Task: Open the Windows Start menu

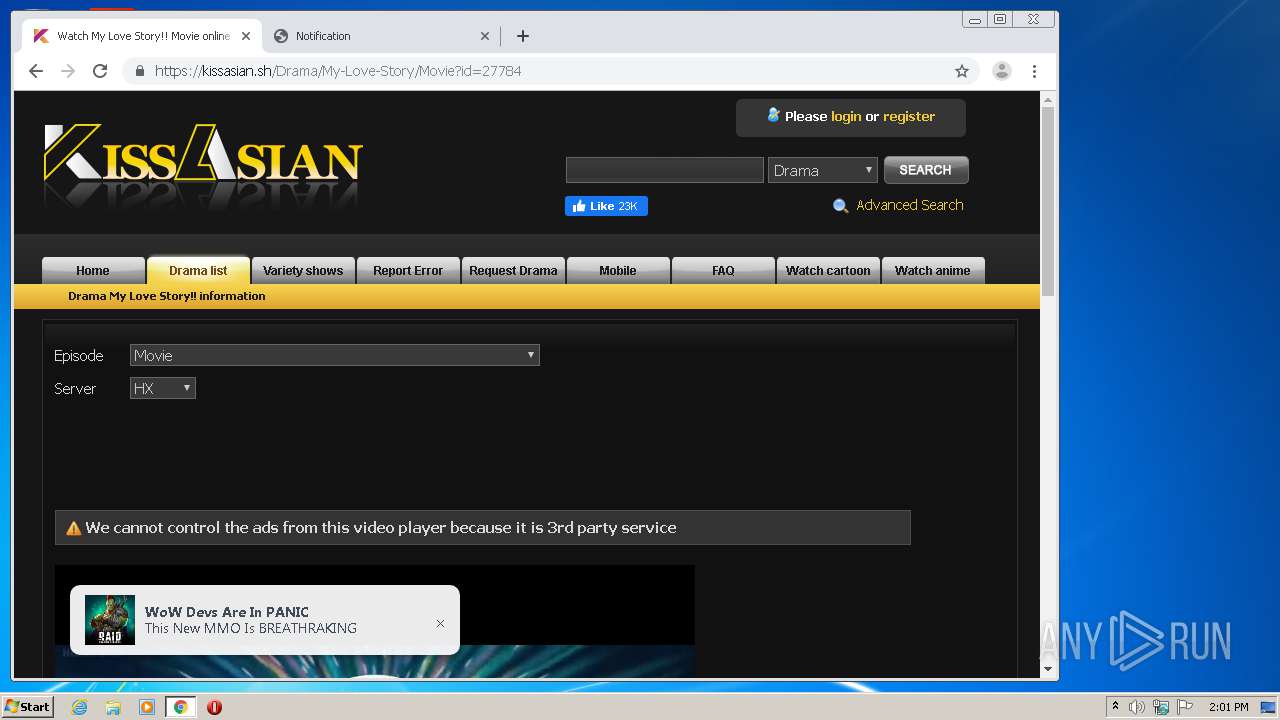Action: click(x=27, y=707)
